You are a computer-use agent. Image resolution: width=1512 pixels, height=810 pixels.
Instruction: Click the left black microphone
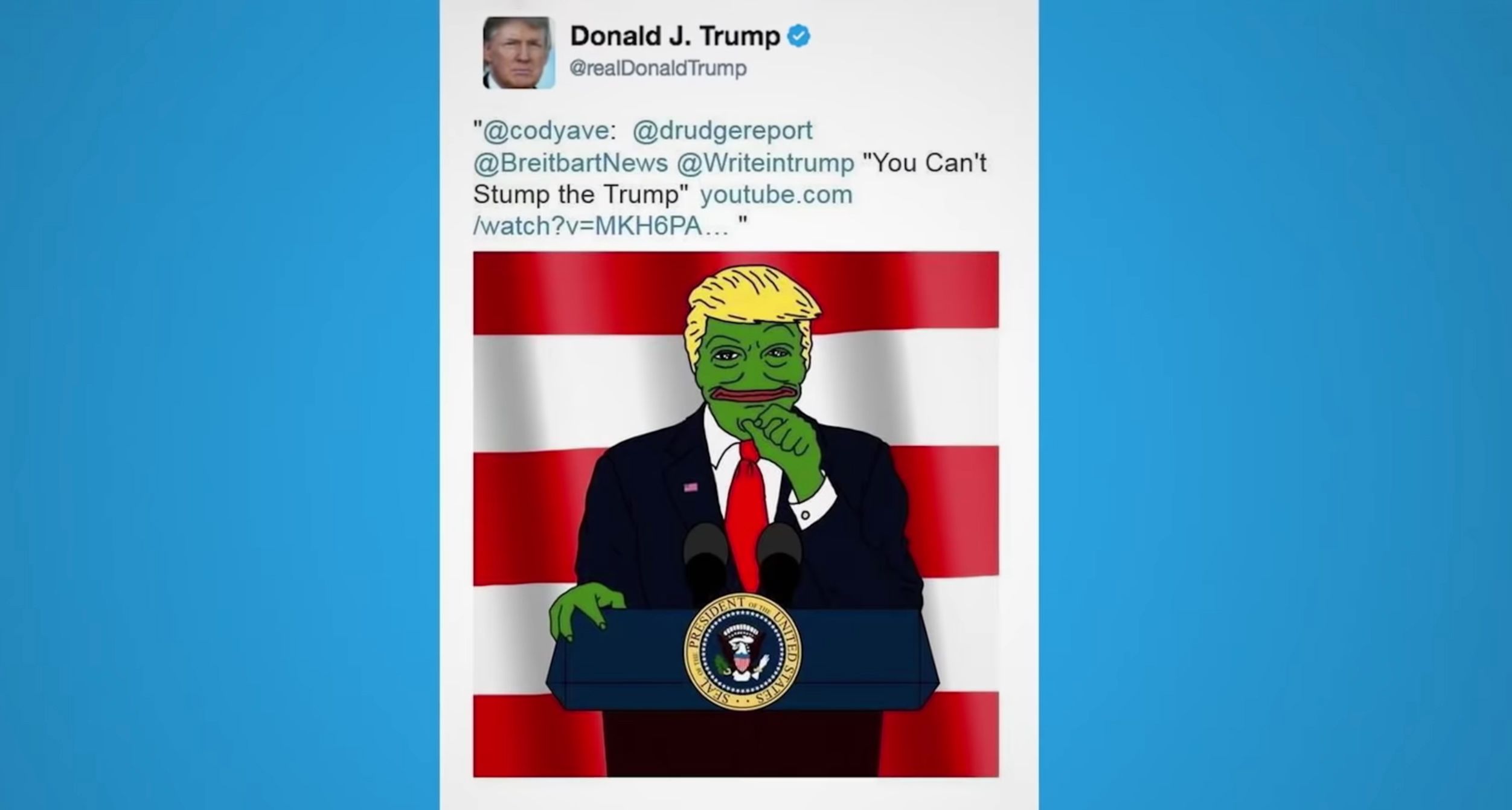705,561
